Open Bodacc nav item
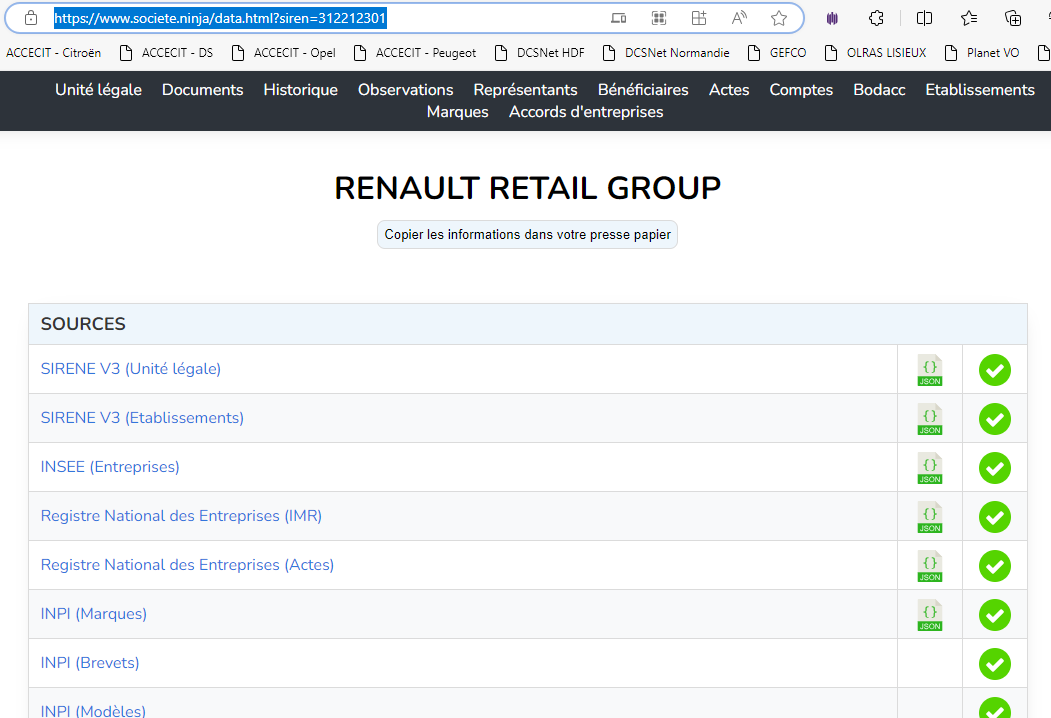This screenshot has height=718, width=1051. point(879,90)
